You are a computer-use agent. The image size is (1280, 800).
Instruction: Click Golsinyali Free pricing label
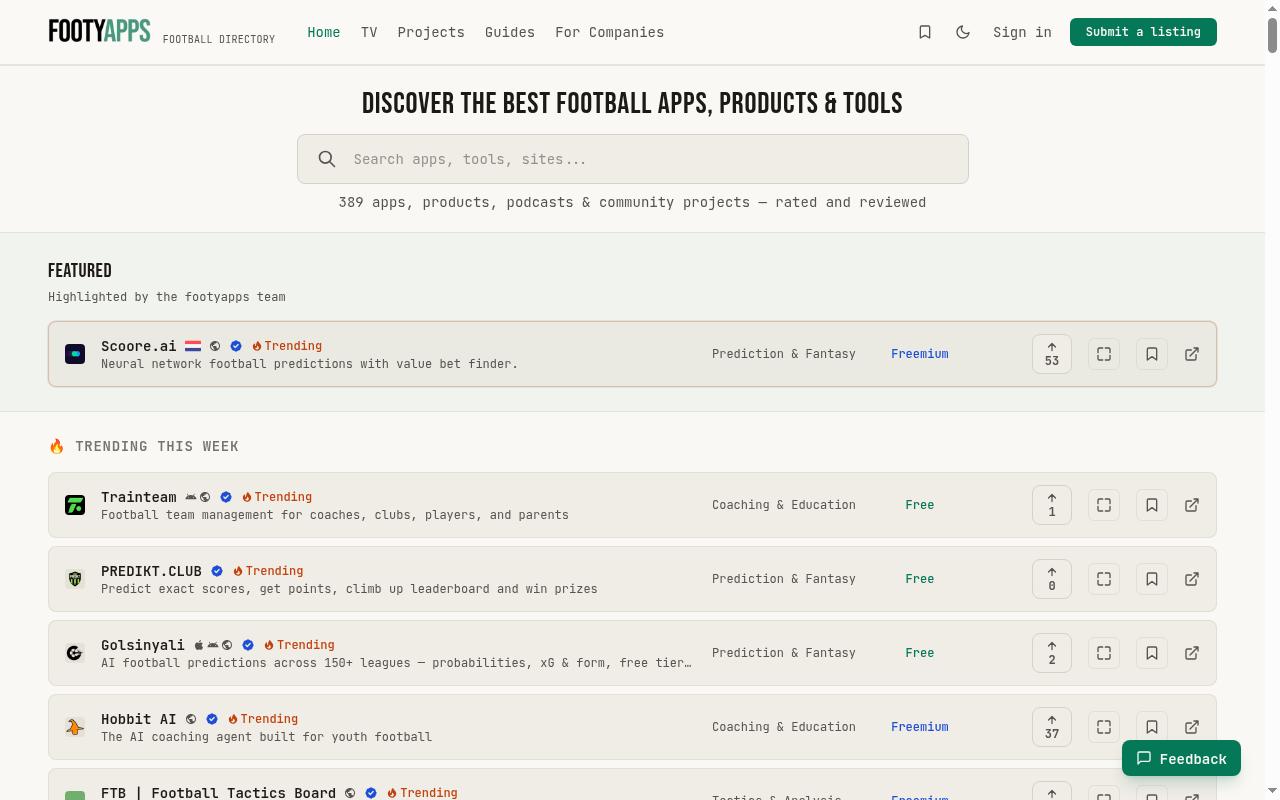click(x=920, y=653)
